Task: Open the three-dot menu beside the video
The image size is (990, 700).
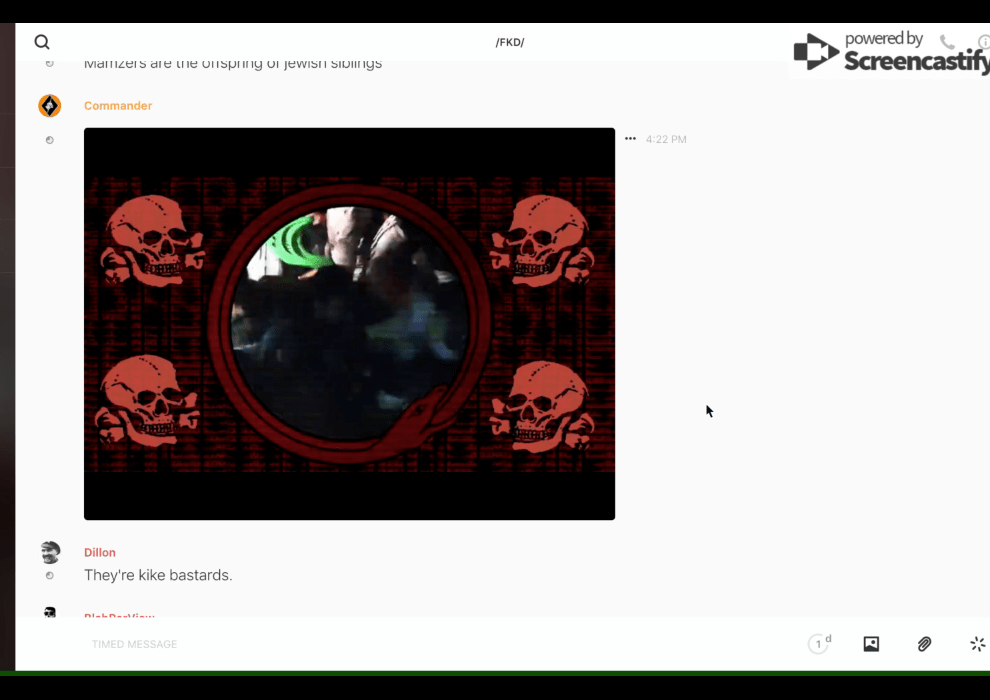Action: point(630,139)
